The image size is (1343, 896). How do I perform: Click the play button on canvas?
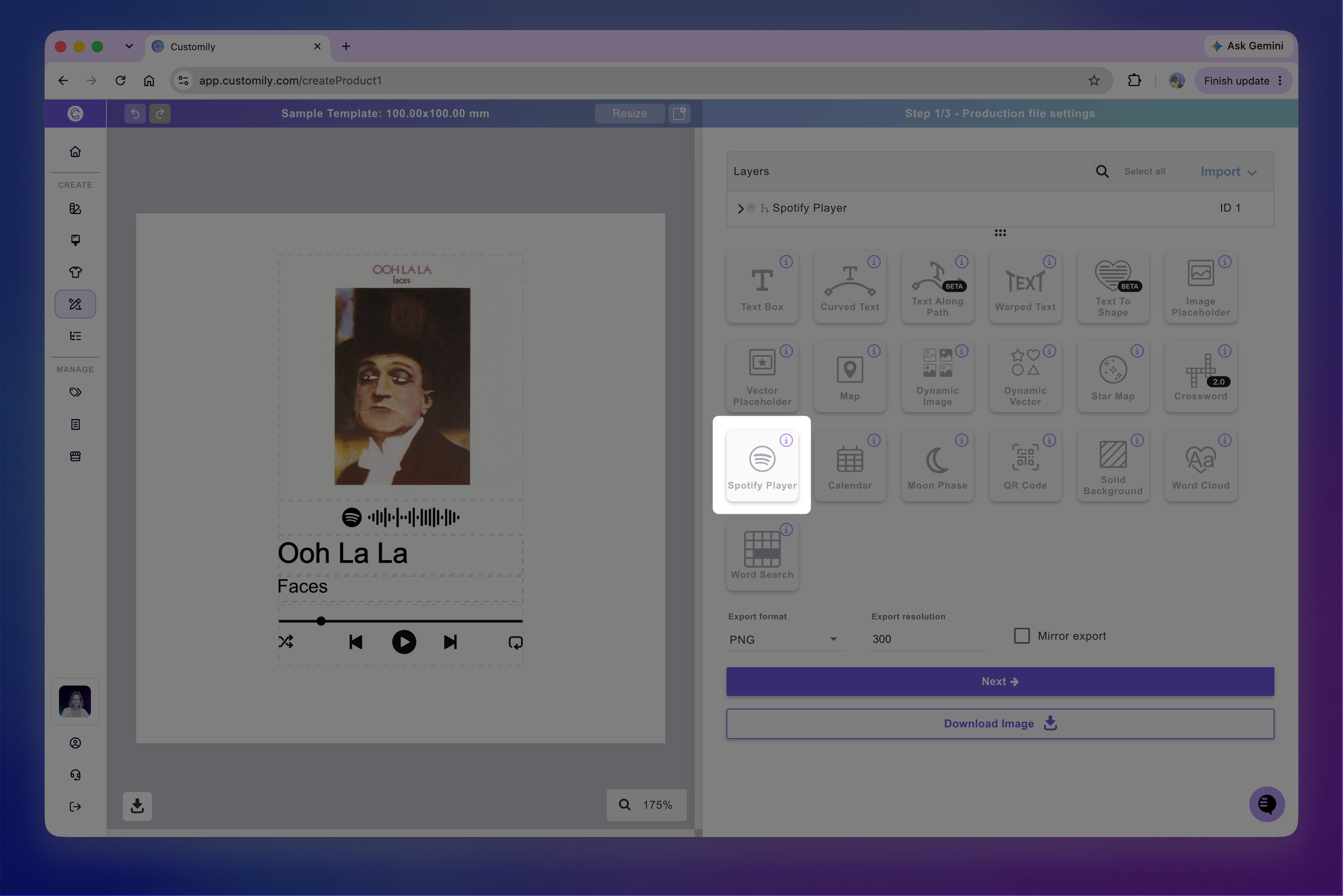(x=404, y=642)
